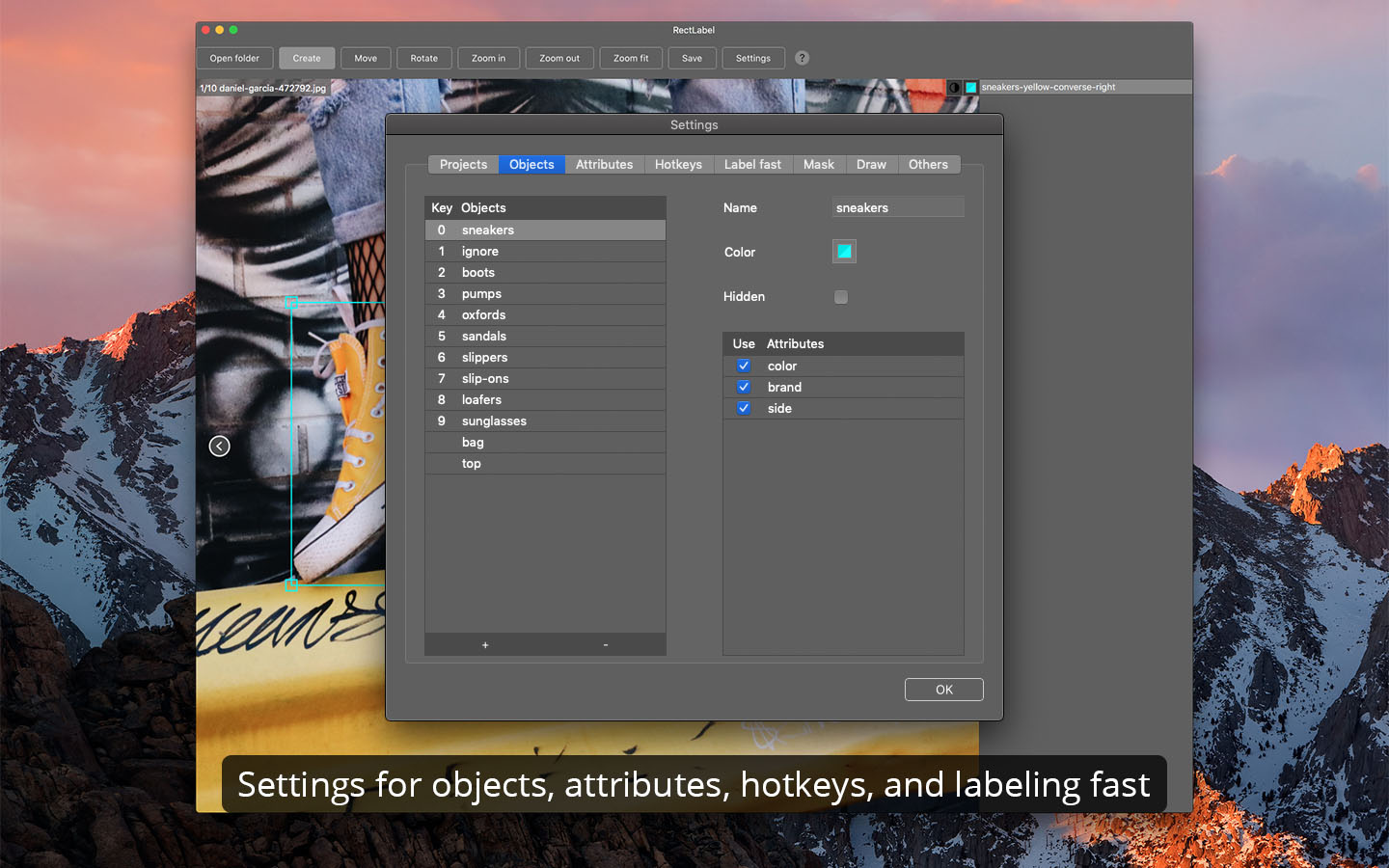1389x868 pixels.
Task: Add a new object with the plus button
Action: 485,644
